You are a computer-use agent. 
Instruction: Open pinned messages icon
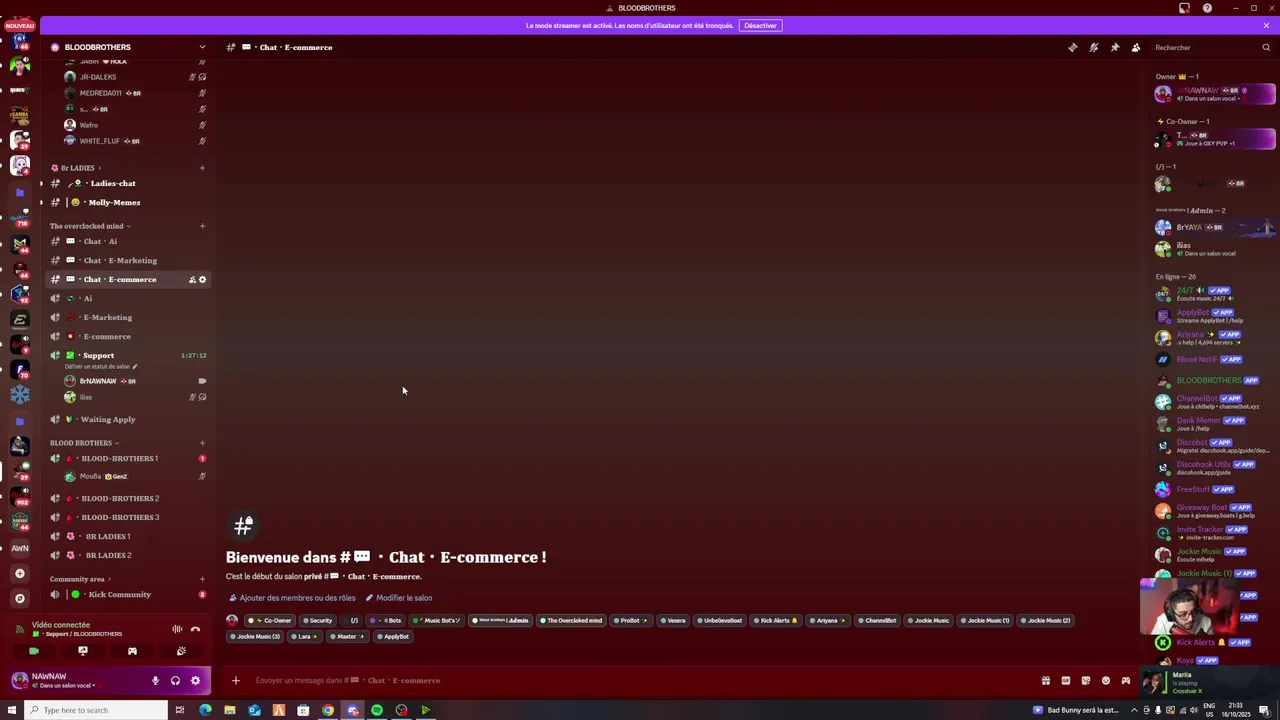[x=1115, y=47]
